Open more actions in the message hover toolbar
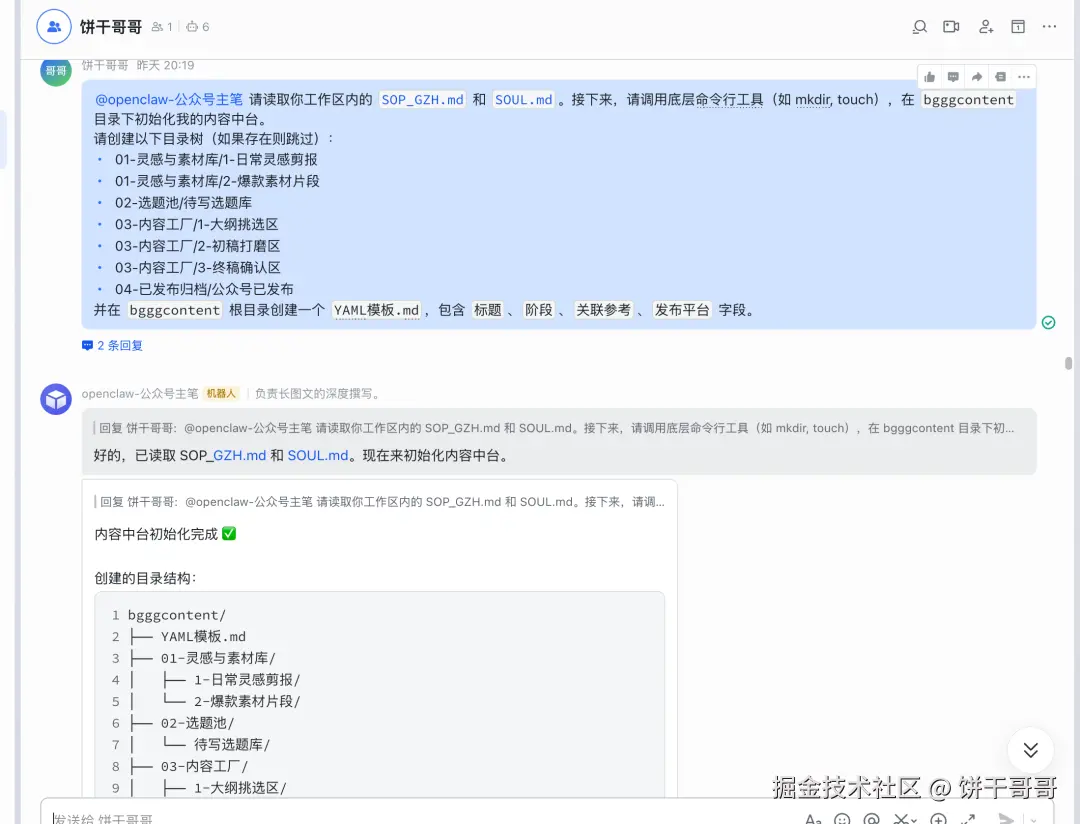 click(x=1024, y=77)
